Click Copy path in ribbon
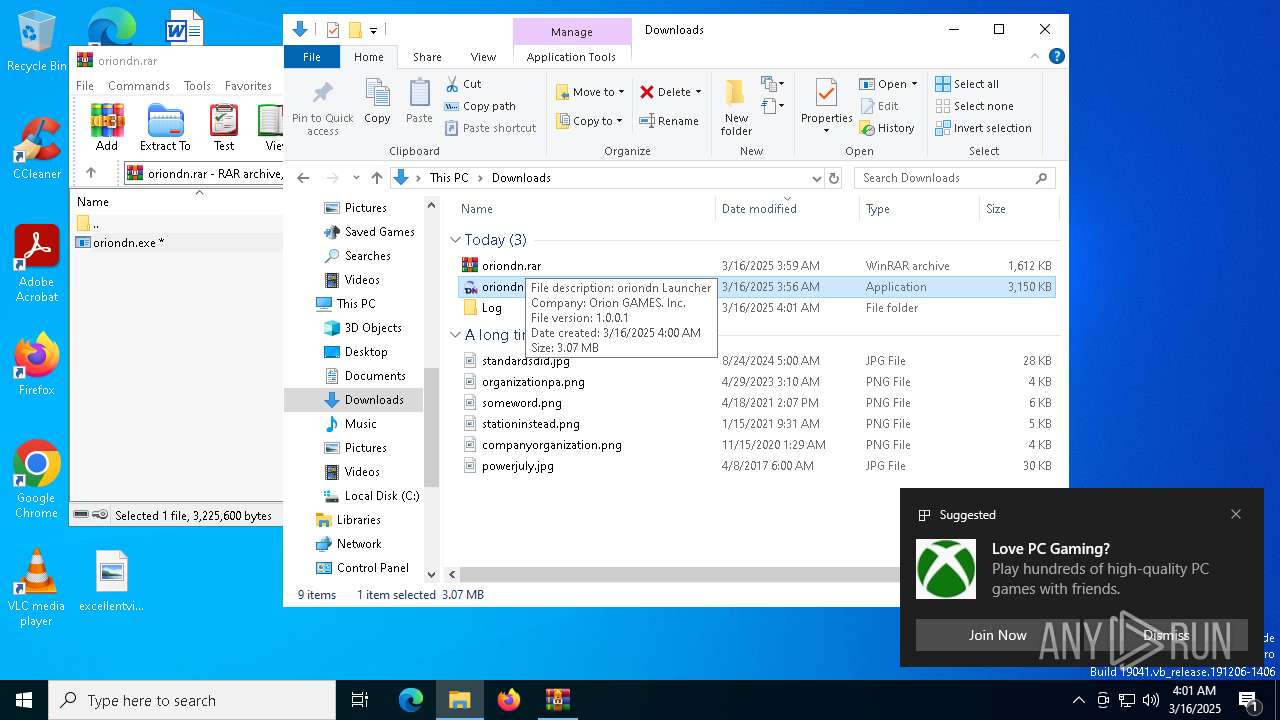The width and height of the screenshot is (1280, 720). [480, 106]
